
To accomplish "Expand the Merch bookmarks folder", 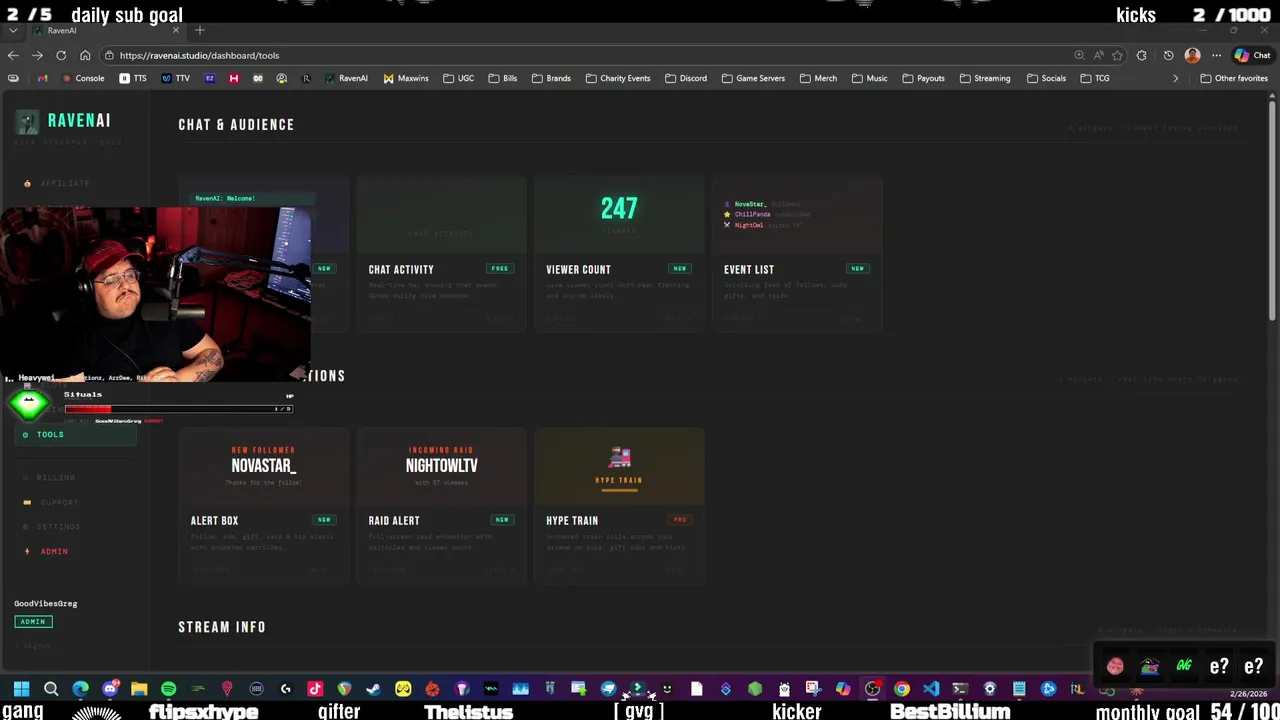I will tap(818, 78).
